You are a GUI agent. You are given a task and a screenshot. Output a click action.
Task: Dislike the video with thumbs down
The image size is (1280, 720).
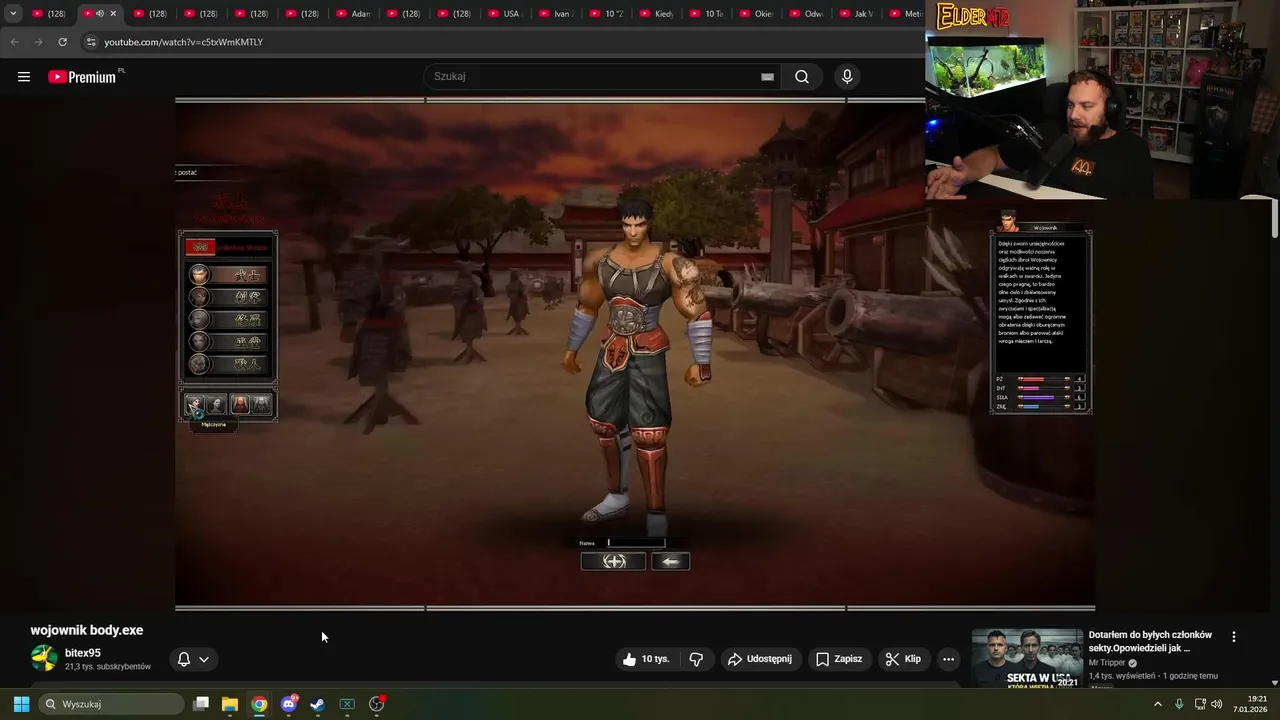[697, 659]
